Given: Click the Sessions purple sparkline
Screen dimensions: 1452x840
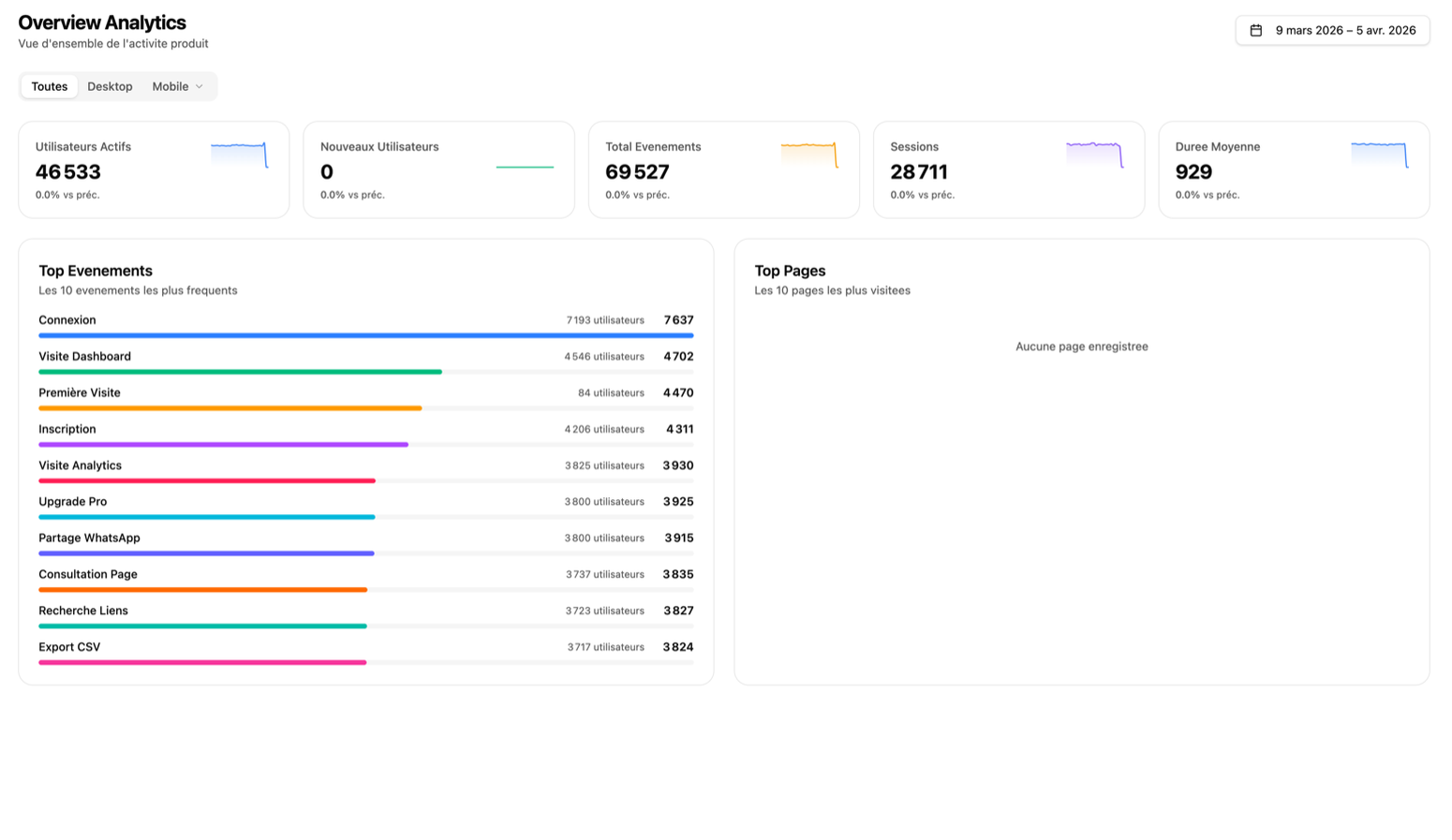Looking at the screenshot, I should coord(1093,155).
